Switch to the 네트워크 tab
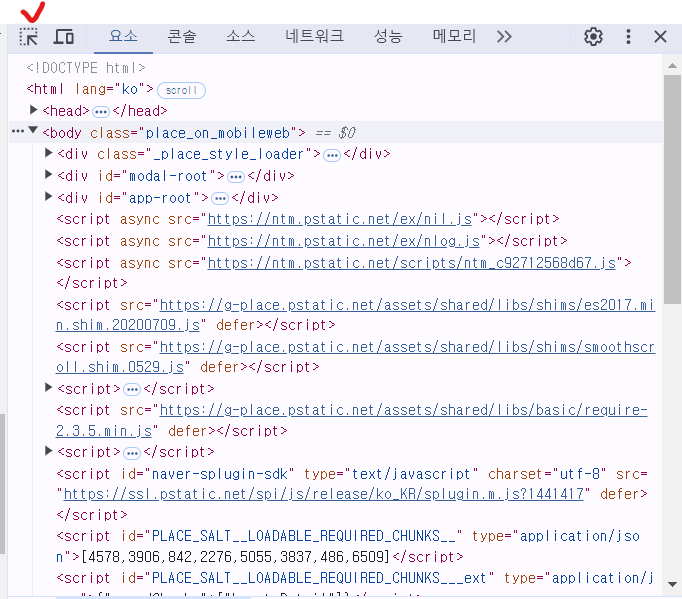 point(314,36)
